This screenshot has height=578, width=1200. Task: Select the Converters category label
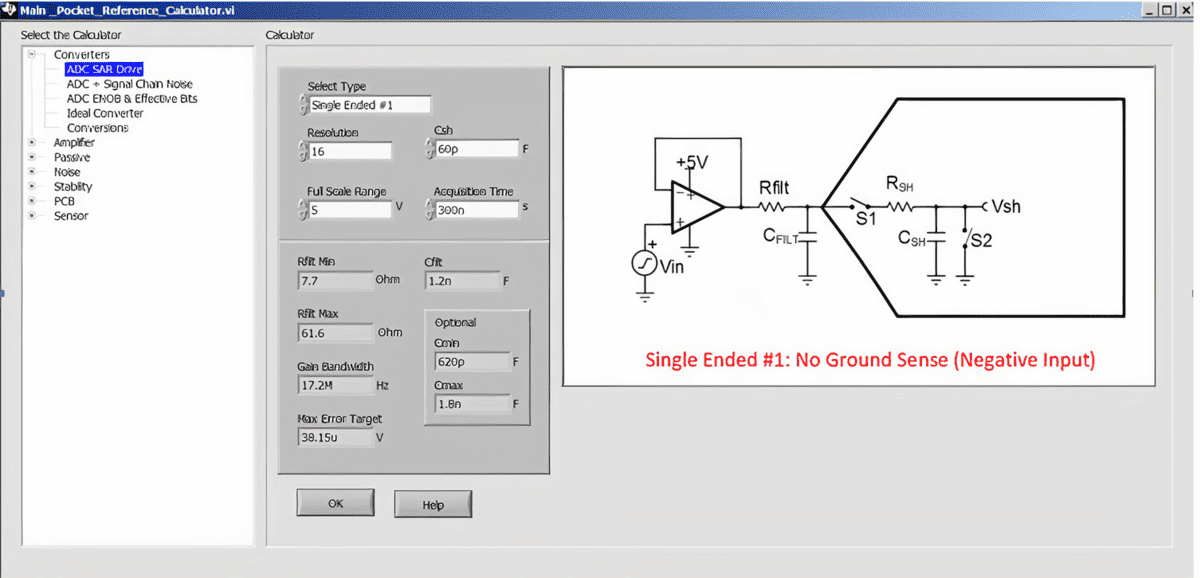82,54
